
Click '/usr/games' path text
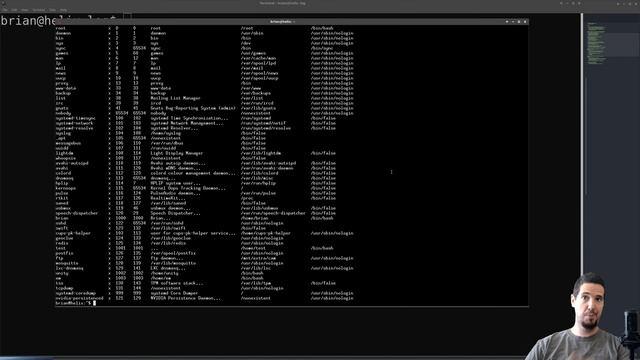coord(253,53)
